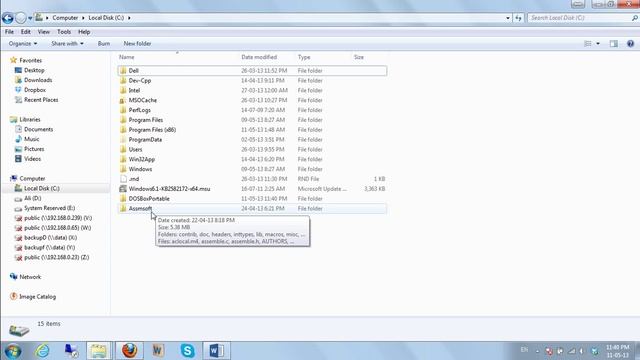Select the Dell folder icon

point(123,71)
